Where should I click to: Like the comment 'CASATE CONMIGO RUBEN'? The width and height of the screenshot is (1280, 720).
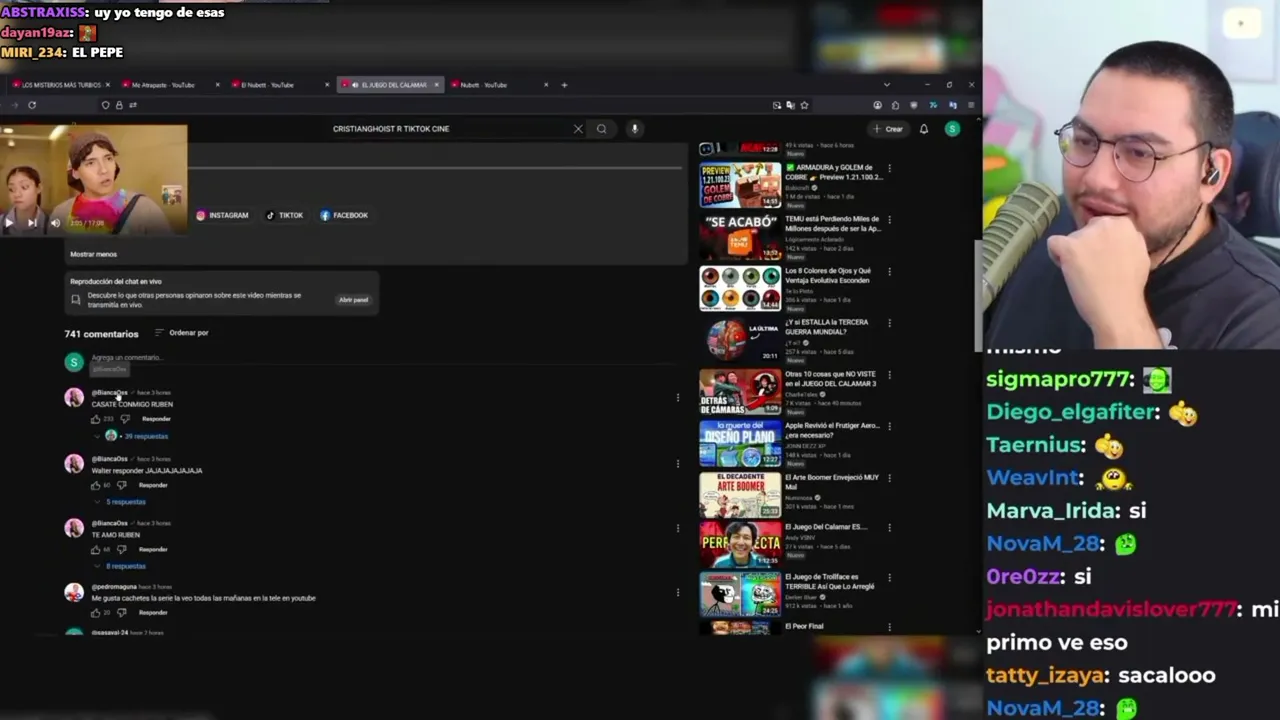[x=96, y=419]
